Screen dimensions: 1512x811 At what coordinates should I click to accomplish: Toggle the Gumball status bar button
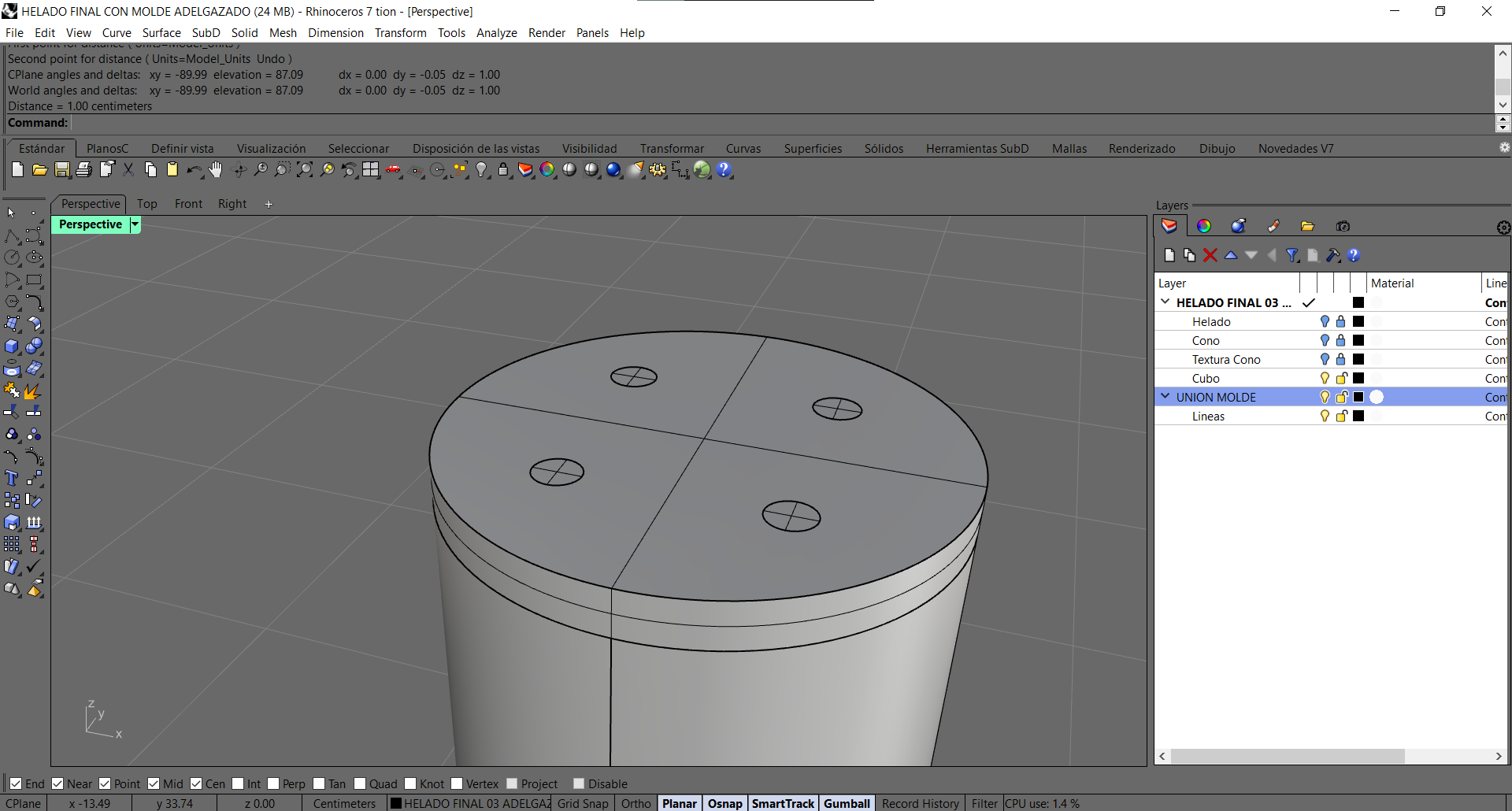[x=847, y=803]
